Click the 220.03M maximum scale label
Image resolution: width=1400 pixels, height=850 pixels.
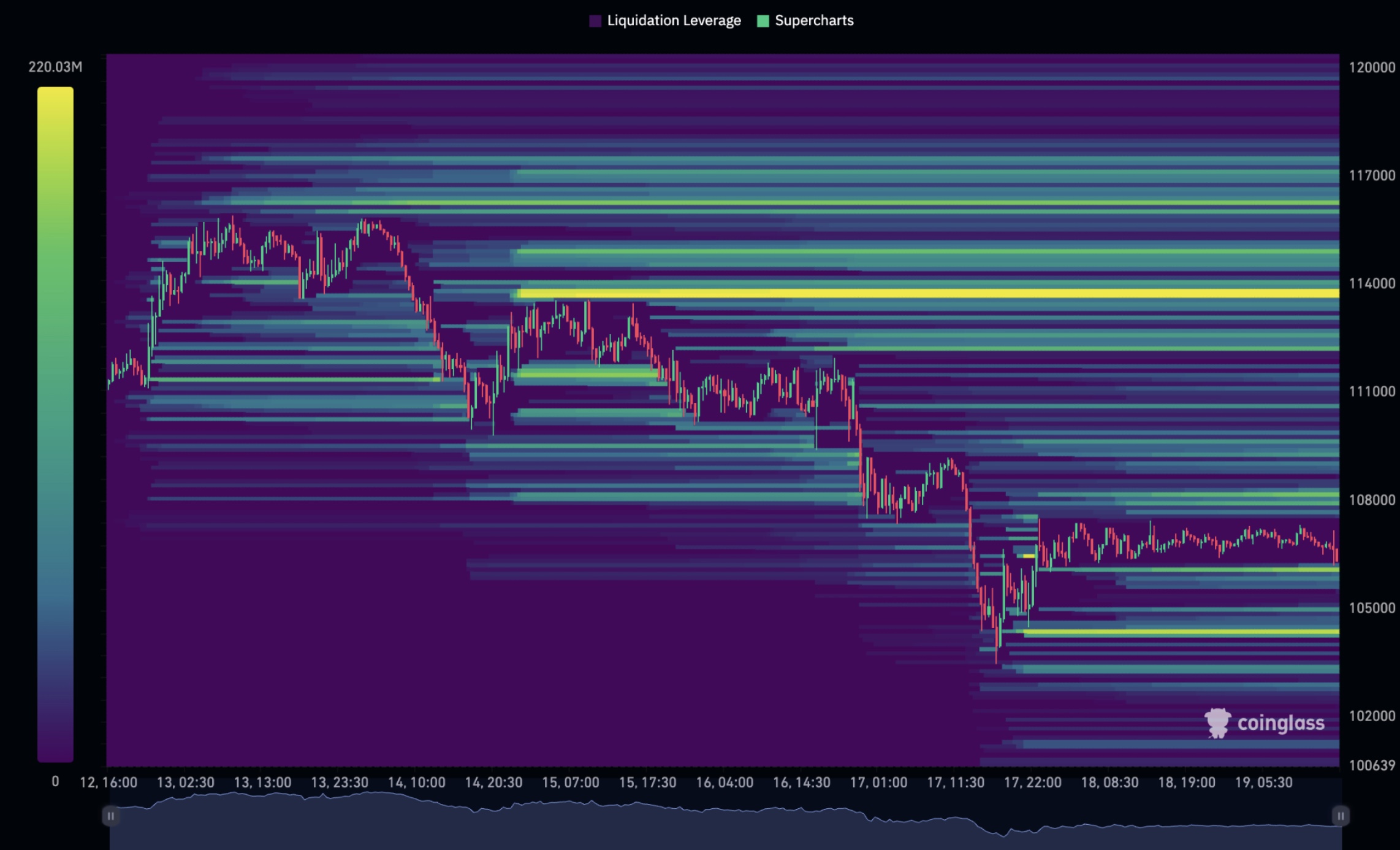55,67
